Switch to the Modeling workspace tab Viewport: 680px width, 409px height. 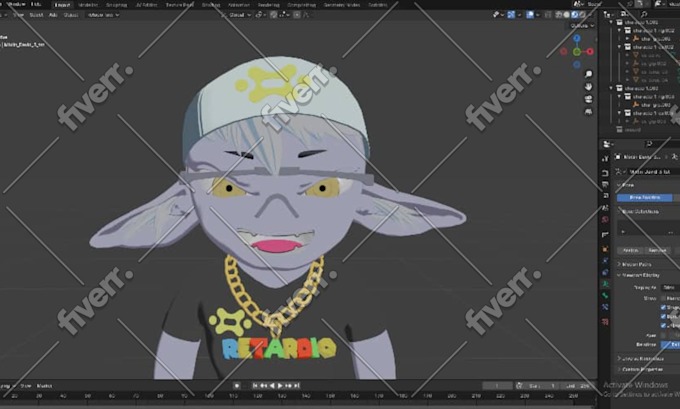pos(88,5)
